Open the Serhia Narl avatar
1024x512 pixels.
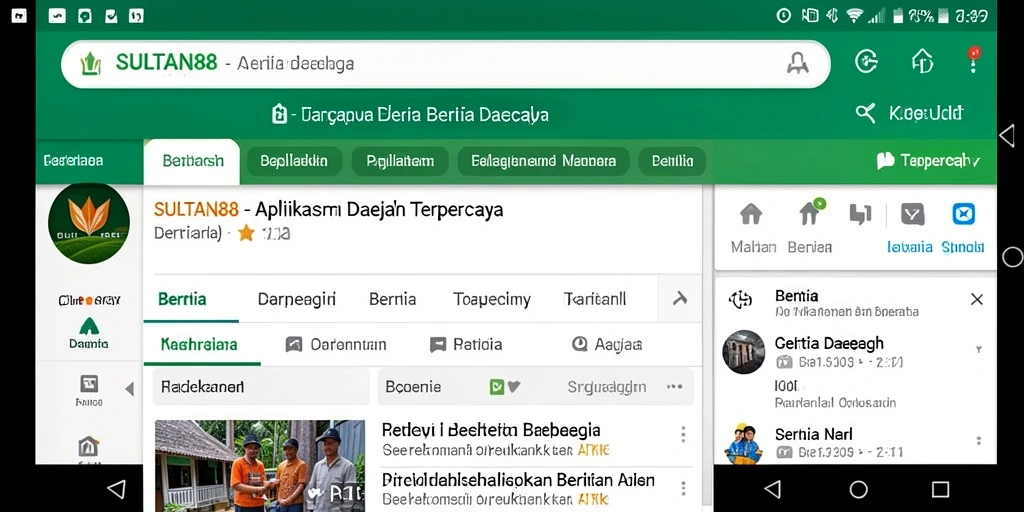click(x=744, y=444)
